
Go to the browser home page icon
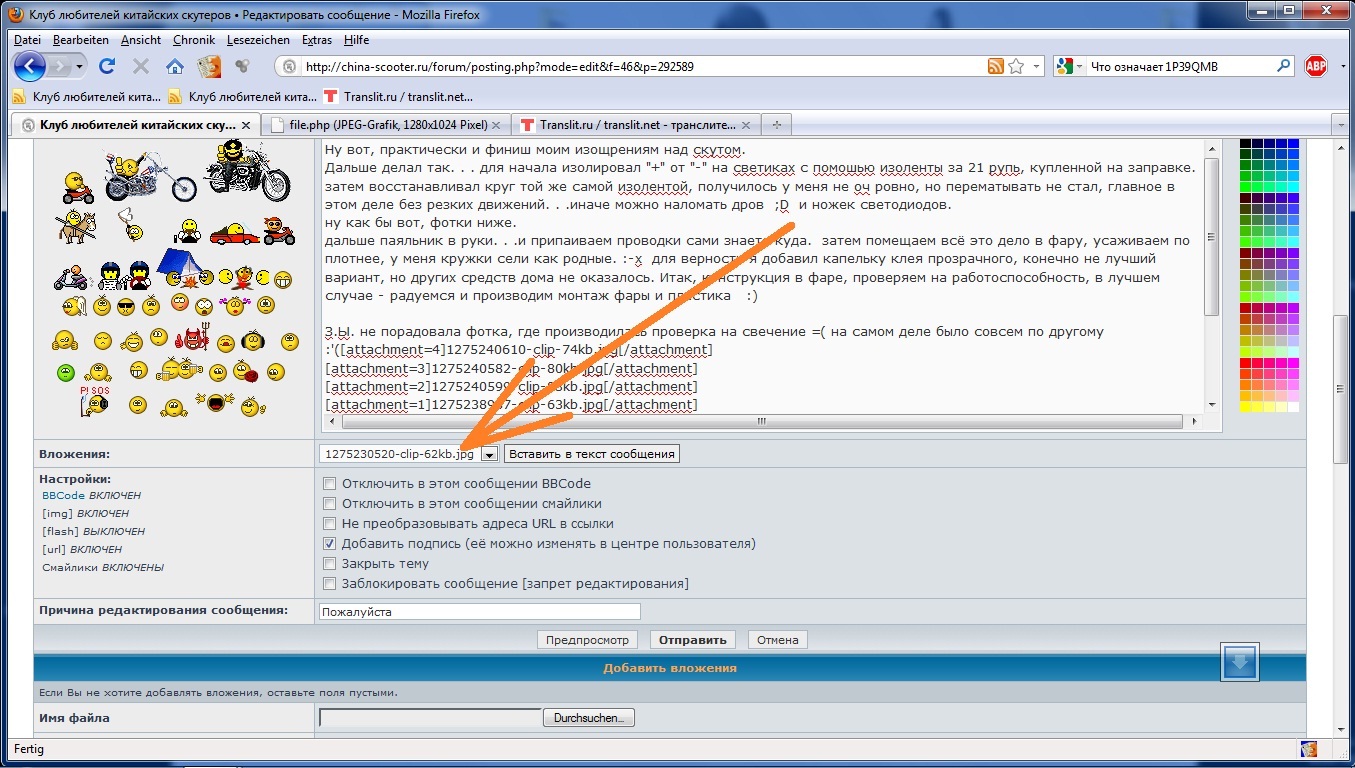[175, 67]
